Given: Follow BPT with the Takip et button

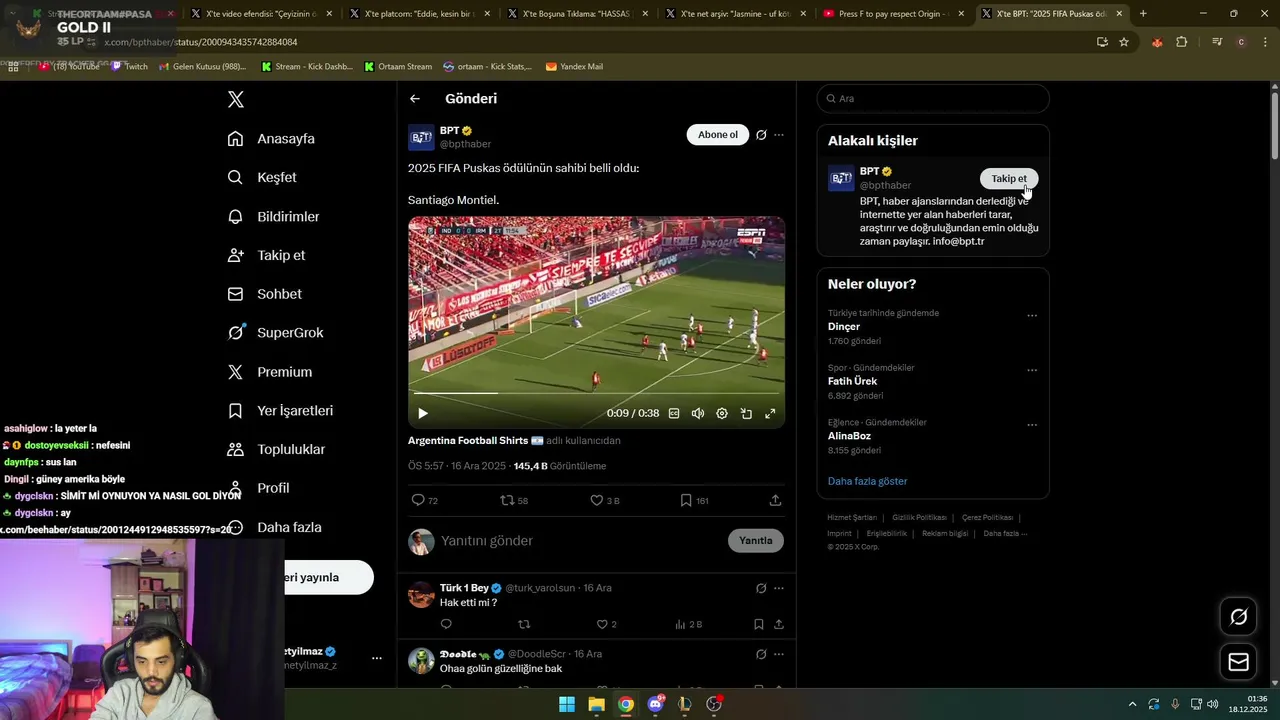Looking at the screenshot, I should click(x=1009, y=179).
